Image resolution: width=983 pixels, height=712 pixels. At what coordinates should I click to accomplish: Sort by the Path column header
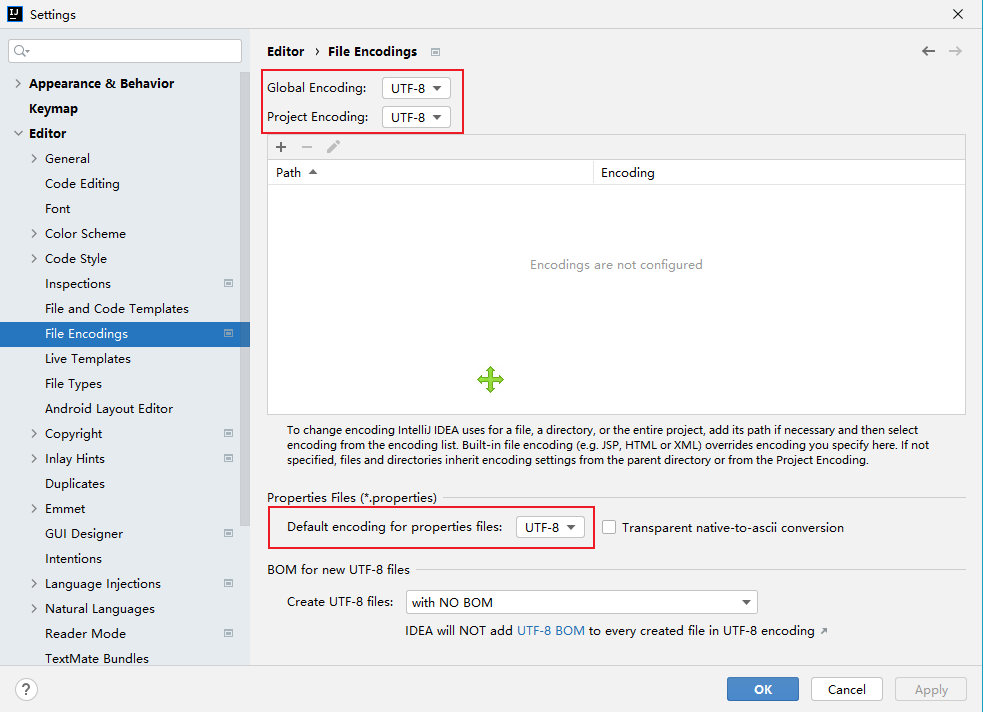[x=430, y=172]
